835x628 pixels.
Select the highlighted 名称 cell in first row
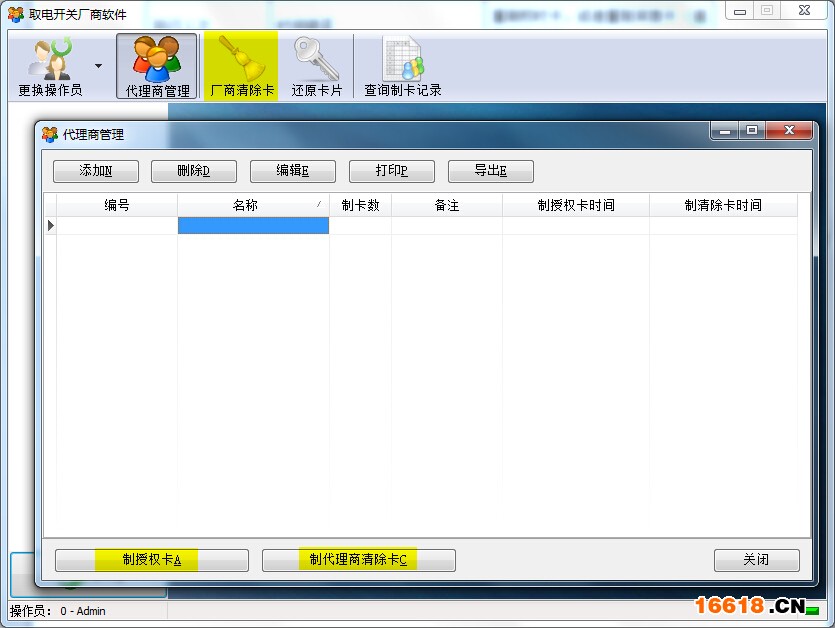(x=253, y=226)
